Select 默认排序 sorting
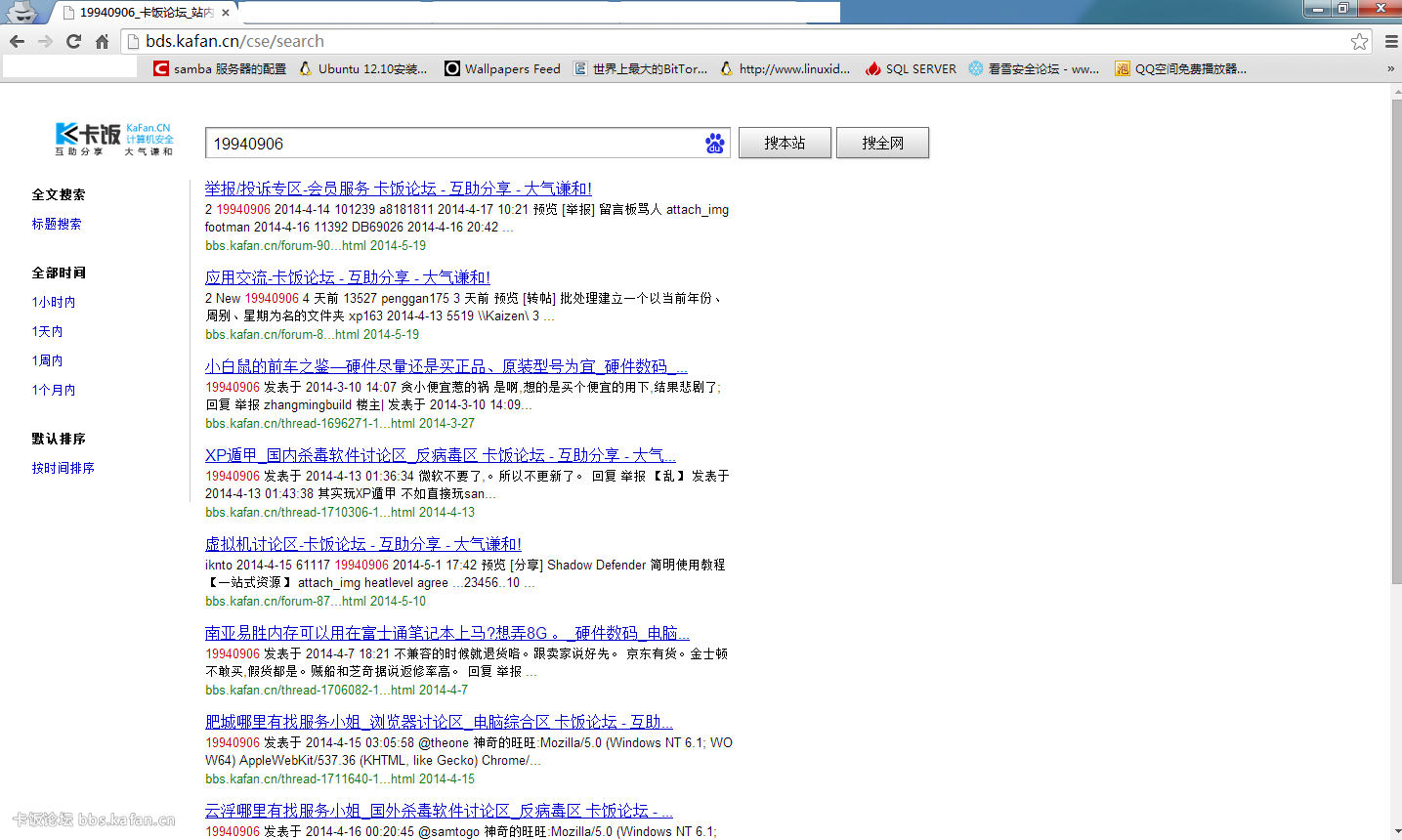This screenshot has height=840, width=1402. [59, 439]
